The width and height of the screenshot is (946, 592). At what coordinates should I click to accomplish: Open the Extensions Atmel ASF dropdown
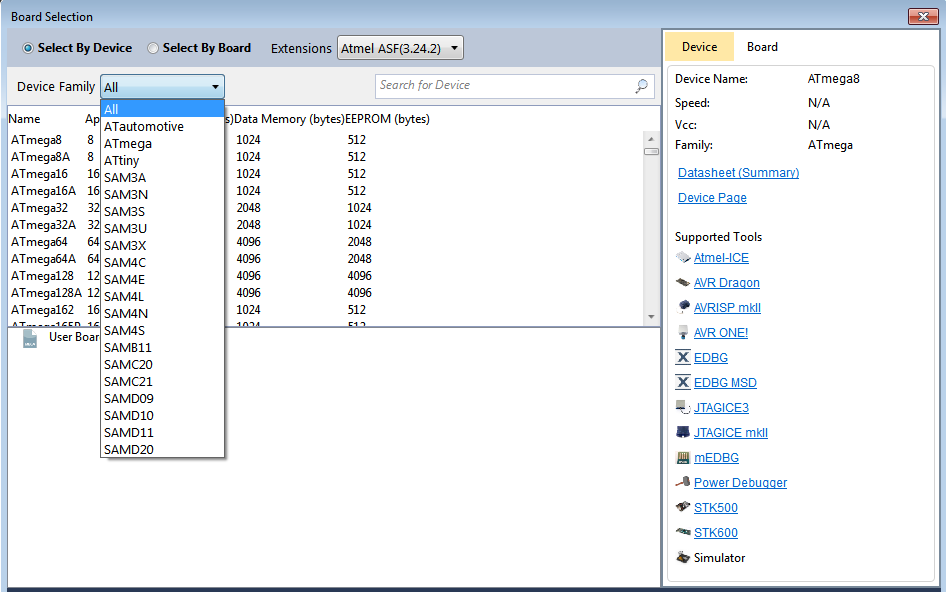pyautogui.click(x=400, y=48)
